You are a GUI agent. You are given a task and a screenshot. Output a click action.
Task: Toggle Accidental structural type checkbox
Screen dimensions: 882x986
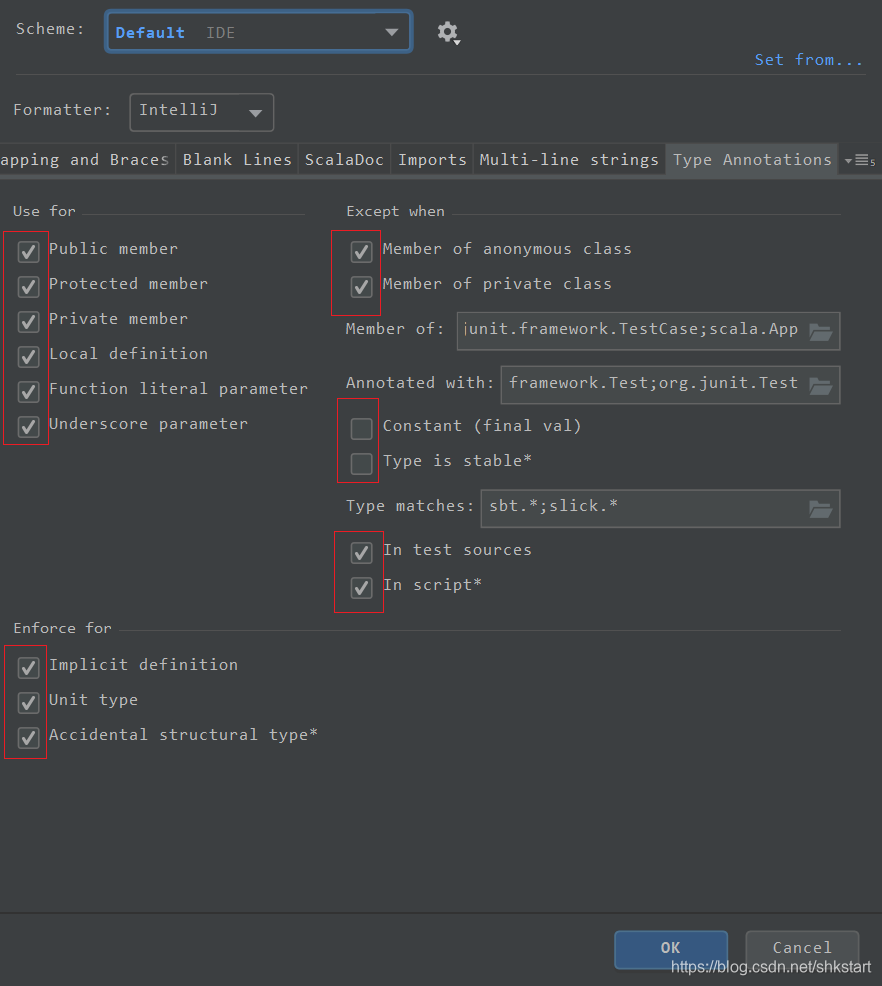pyautogui.click(x=28, y=737)
